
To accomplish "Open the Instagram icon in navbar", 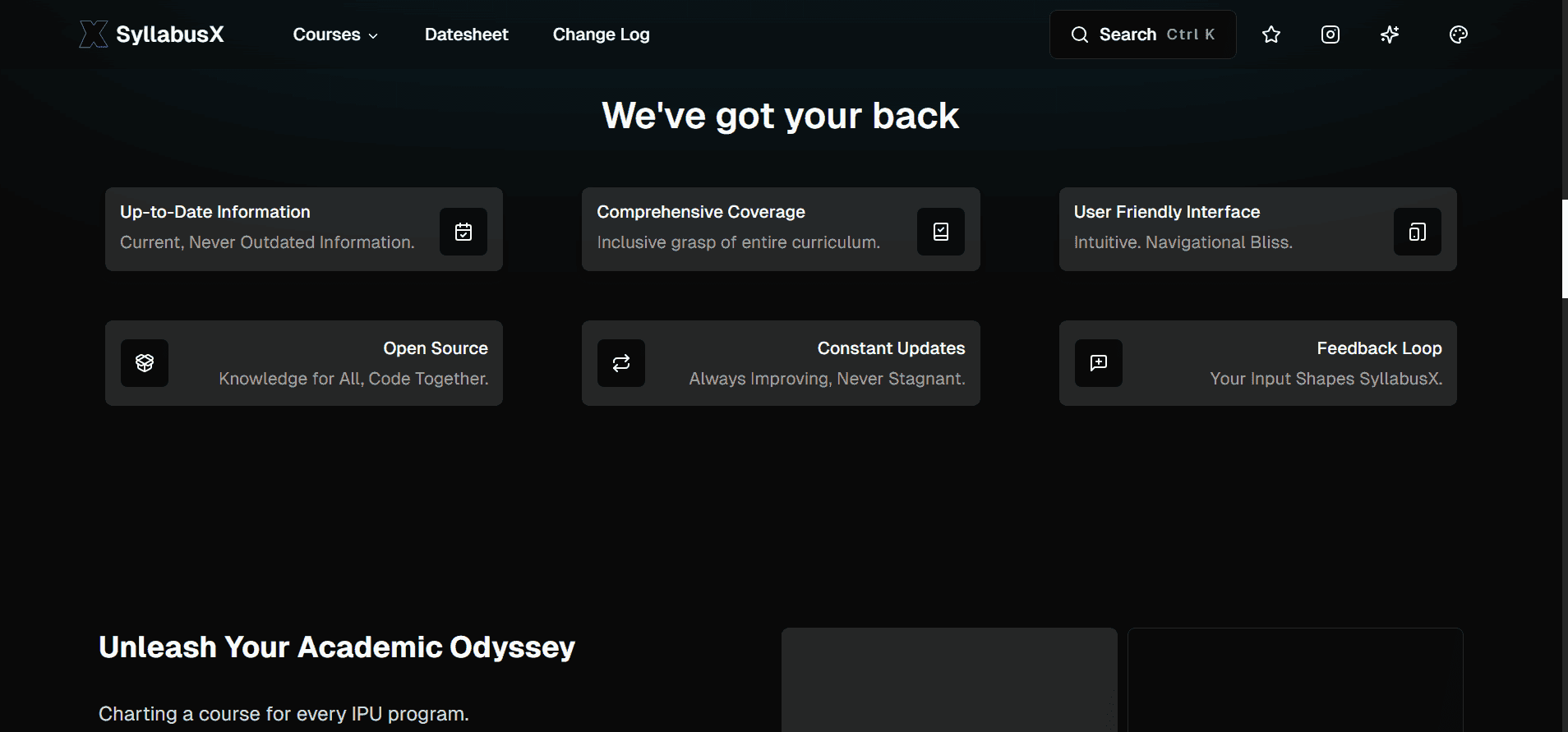I will [1330, 35].
